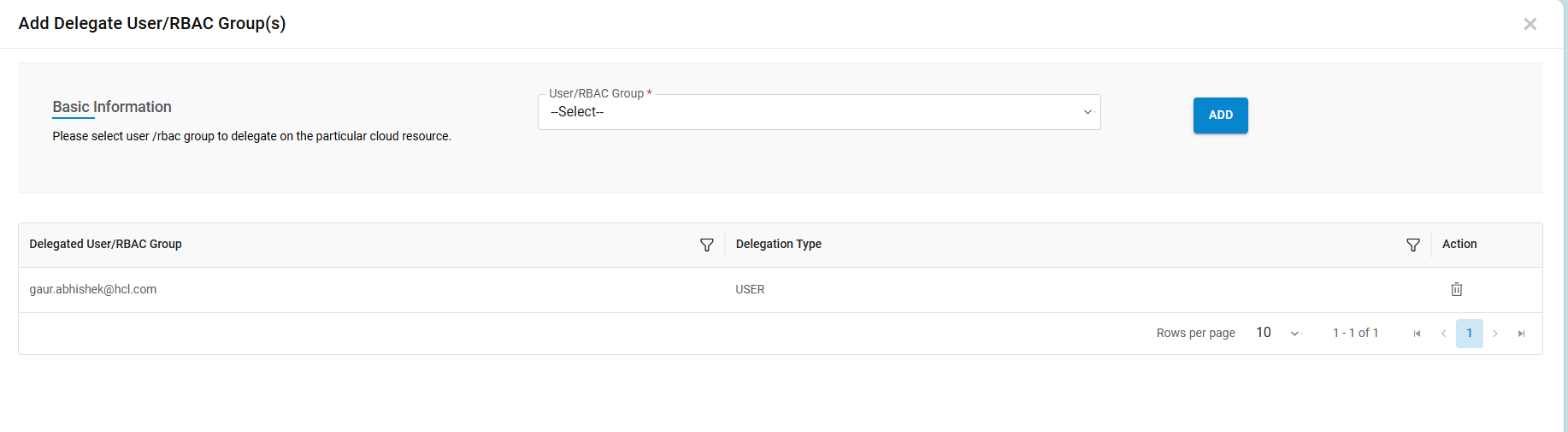Viewport: 1568px width, 432px height.
Task: Delete the gaur.abhishek@hcl.com delegation
Action: [1457, 289]
